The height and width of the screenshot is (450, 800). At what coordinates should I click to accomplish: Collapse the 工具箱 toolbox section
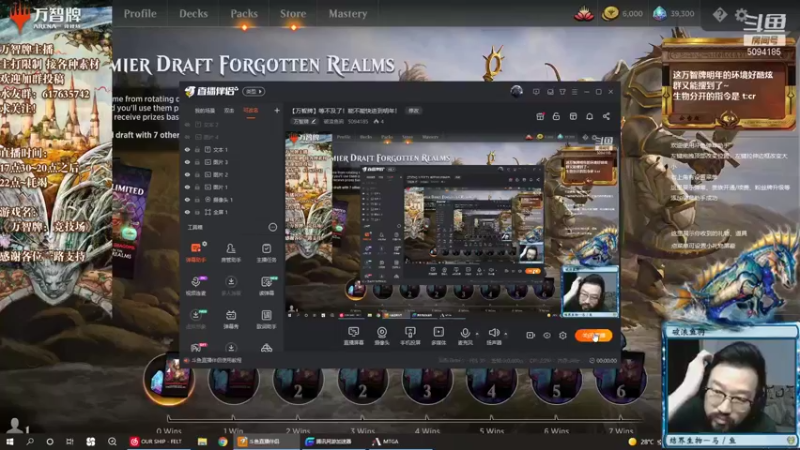272,227
